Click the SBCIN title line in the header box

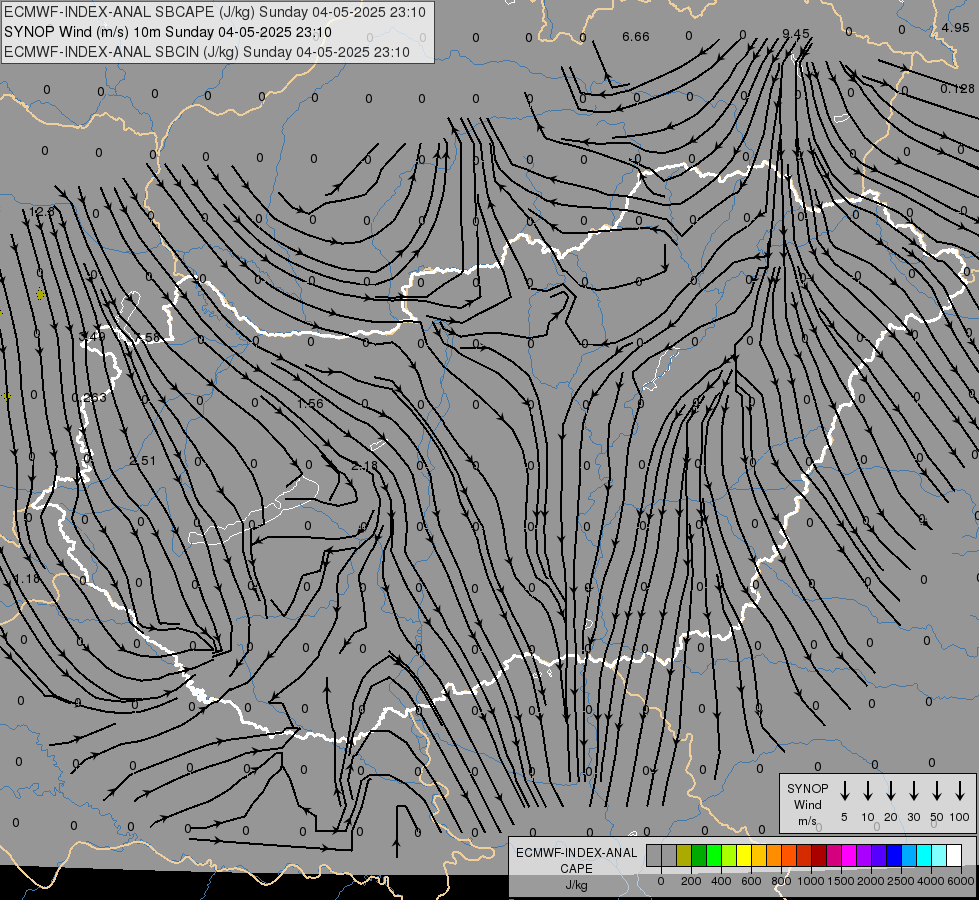(207, 52)
